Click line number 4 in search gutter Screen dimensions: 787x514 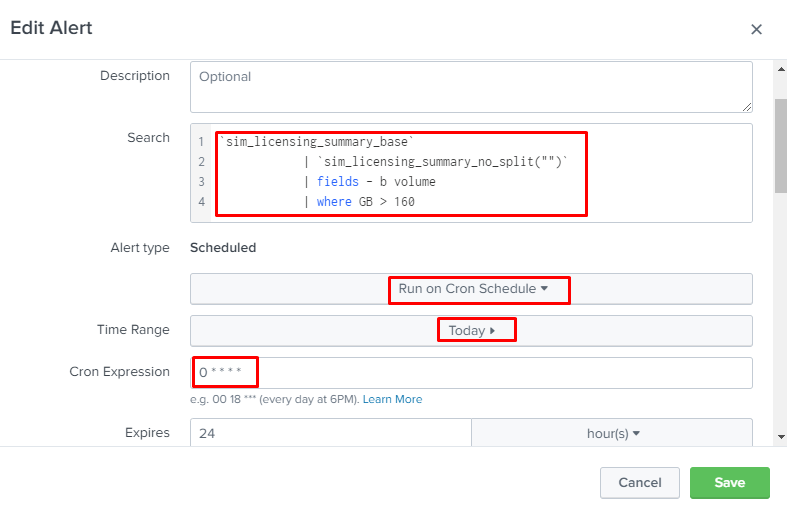tap(201, 202)
